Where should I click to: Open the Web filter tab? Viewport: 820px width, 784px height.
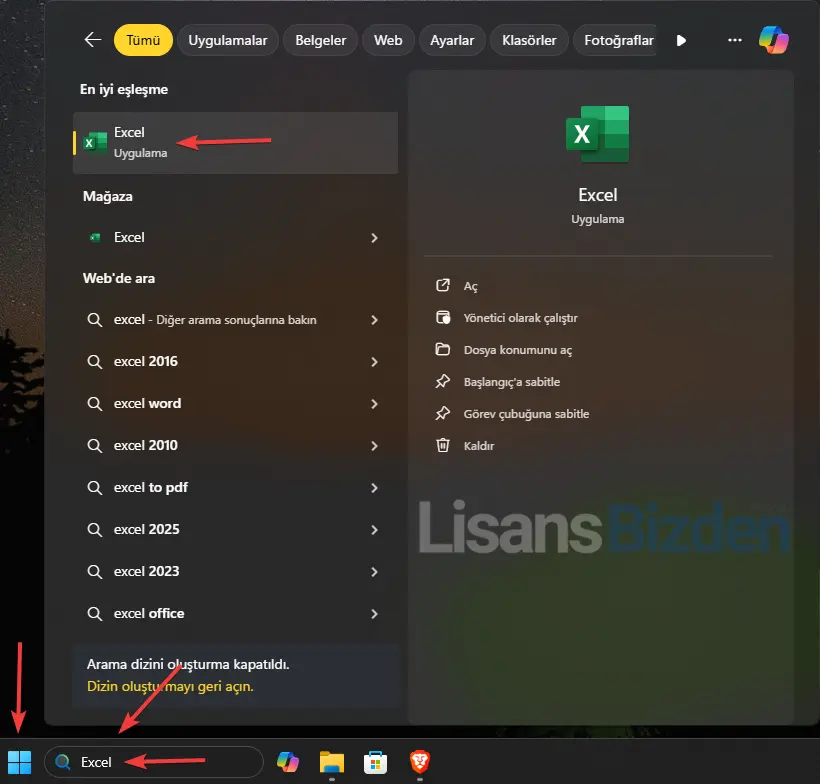coord(388,40)
